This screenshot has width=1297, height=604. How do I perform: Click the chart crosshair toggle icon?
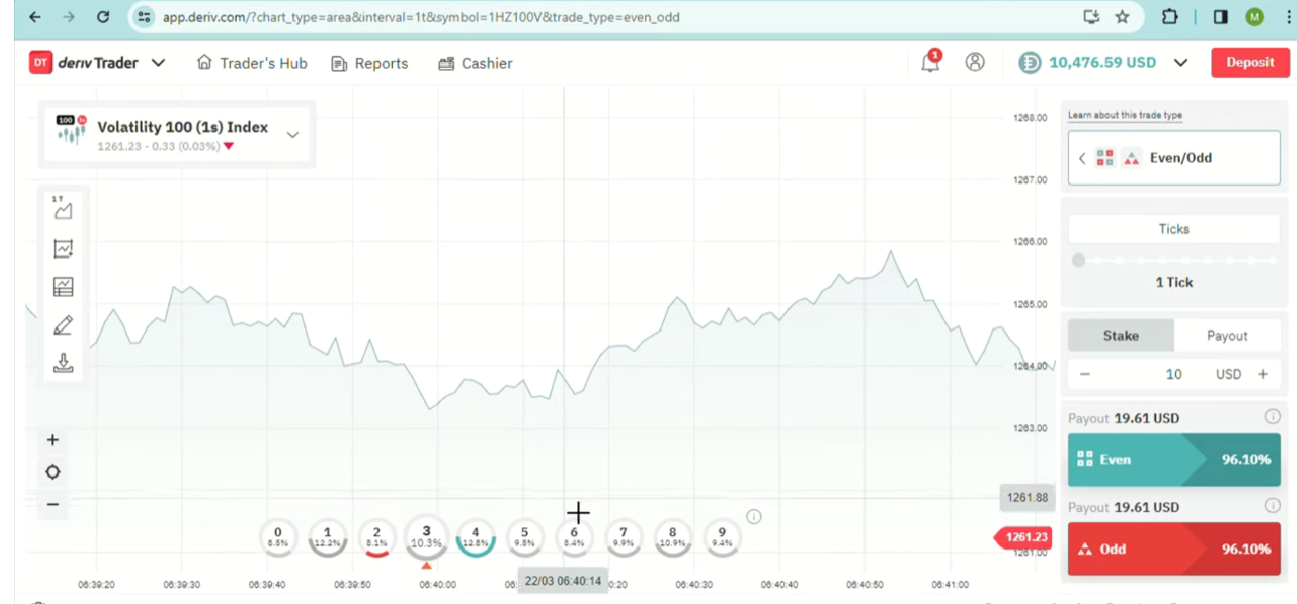(53, 472)
